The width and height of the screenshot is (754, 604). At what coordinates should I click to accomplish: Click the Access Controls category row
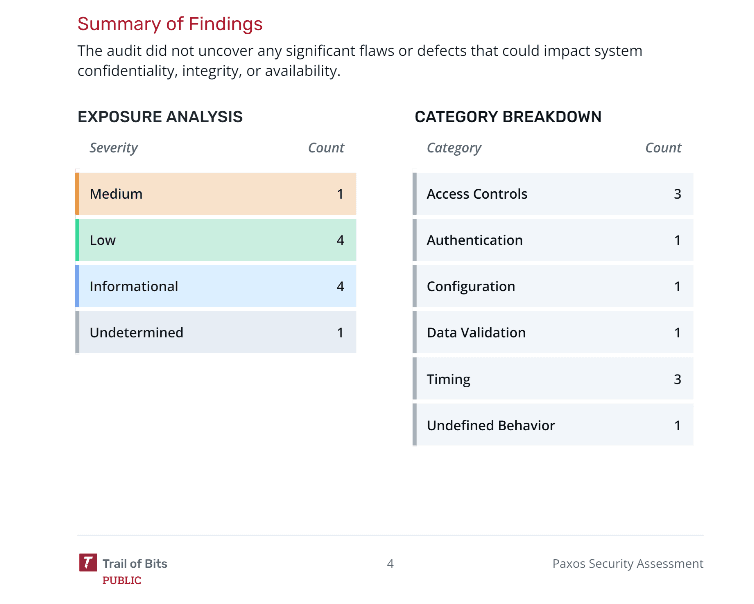(553, 194)
